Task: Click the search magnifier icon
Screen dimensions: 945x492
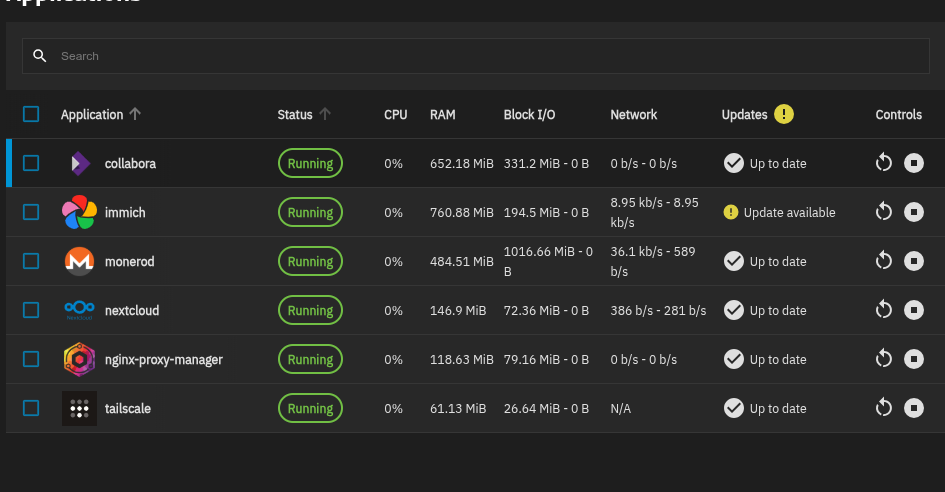Action: [x=40, y=56]
